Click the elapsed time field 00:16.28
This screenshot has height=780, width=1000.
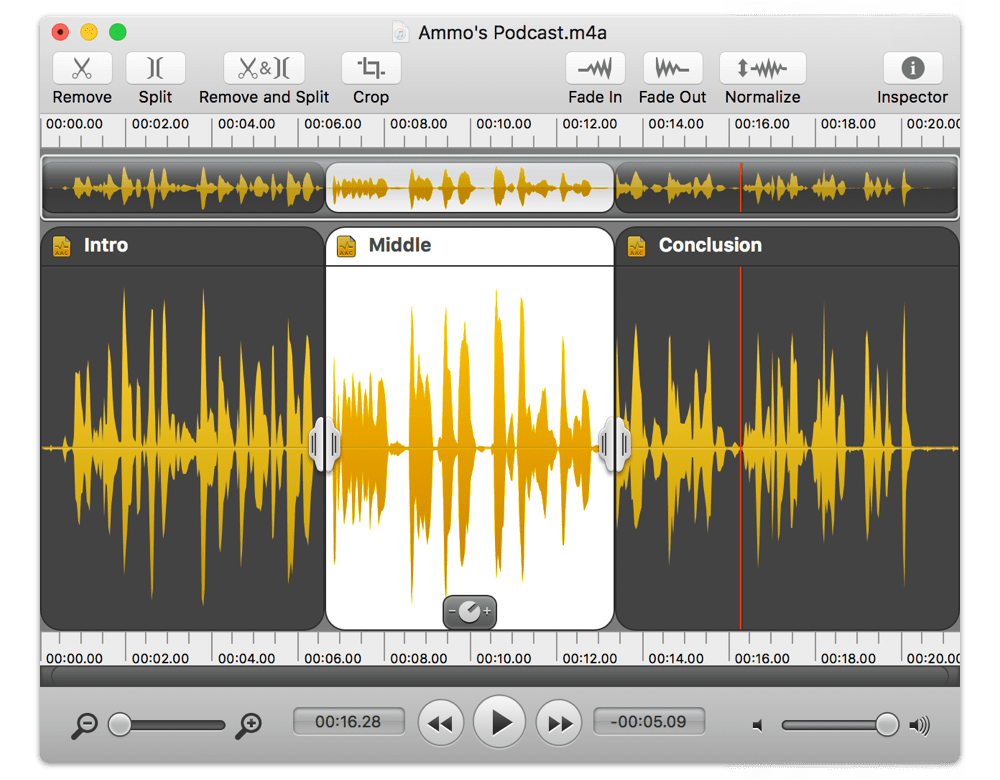point(348,721)
